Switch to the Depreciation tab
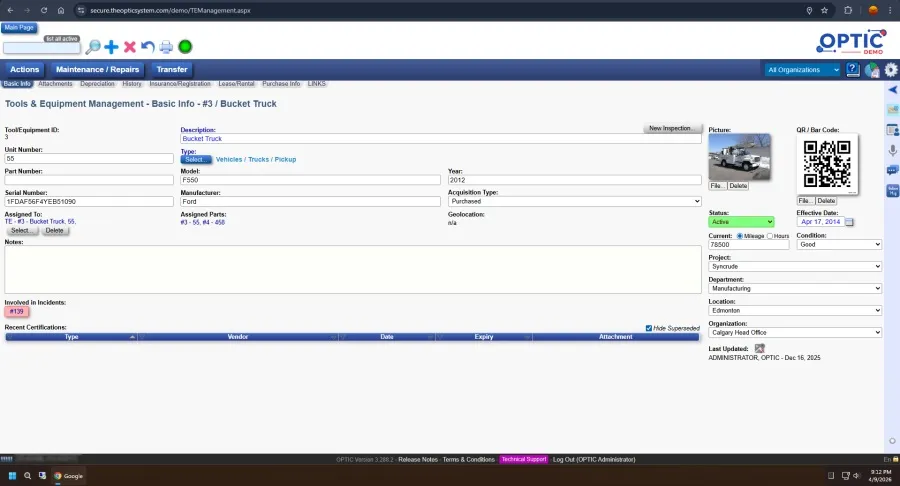This screenshot has height=486, width=900. point(97,84)
